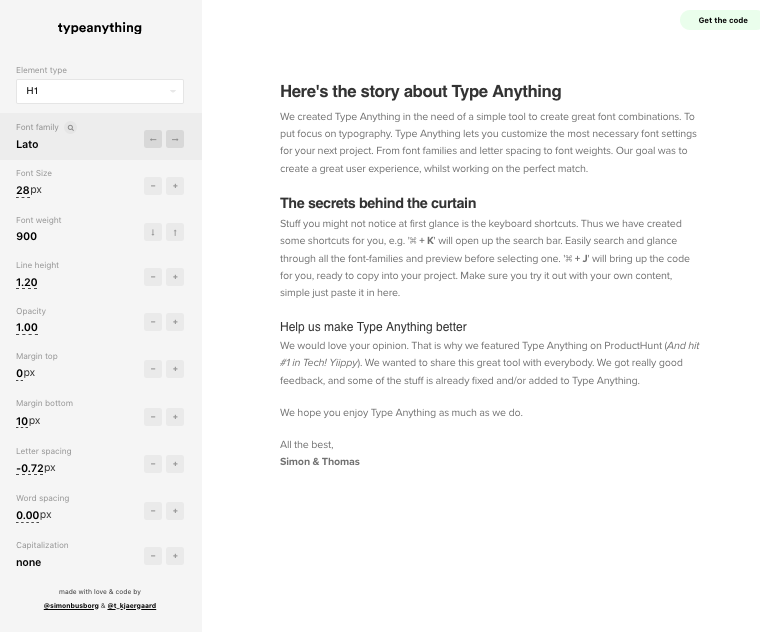Increase margin top with plus button
The width and height of the screenshot is (760, 632).
[175, 369]
